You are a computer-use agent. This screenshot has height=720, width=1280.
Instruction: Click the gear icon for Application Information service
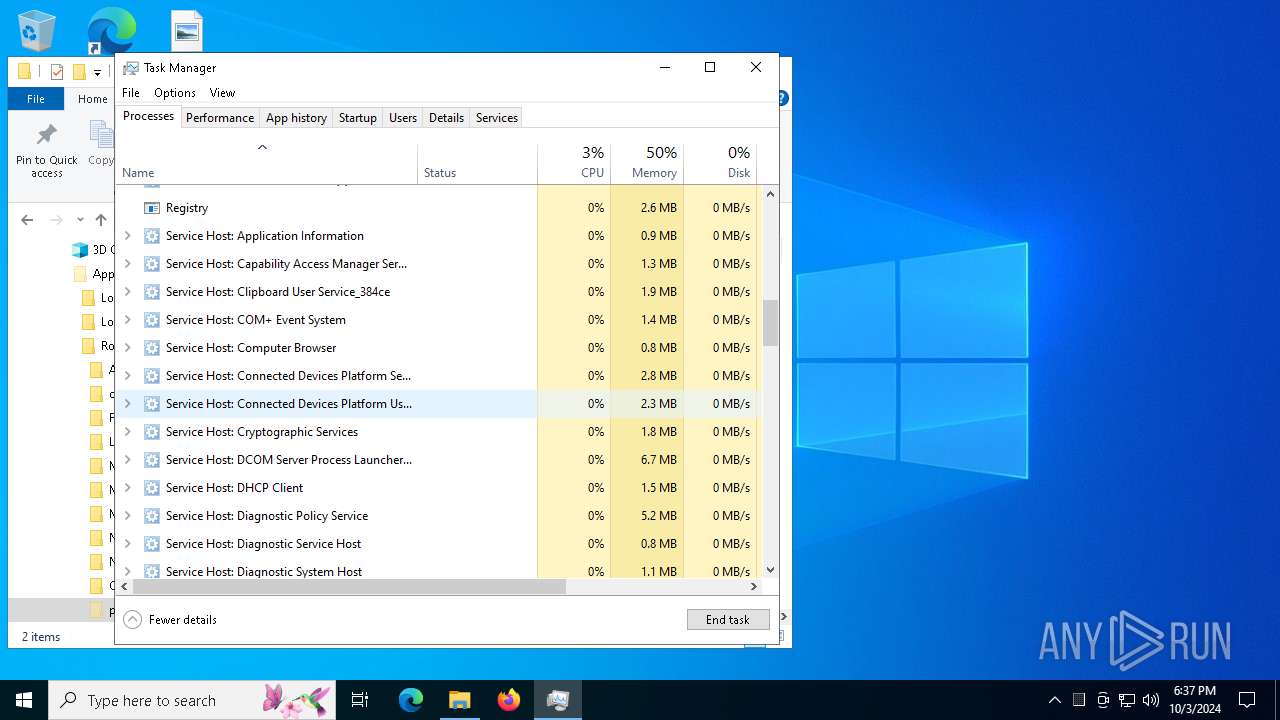(152, 236)
